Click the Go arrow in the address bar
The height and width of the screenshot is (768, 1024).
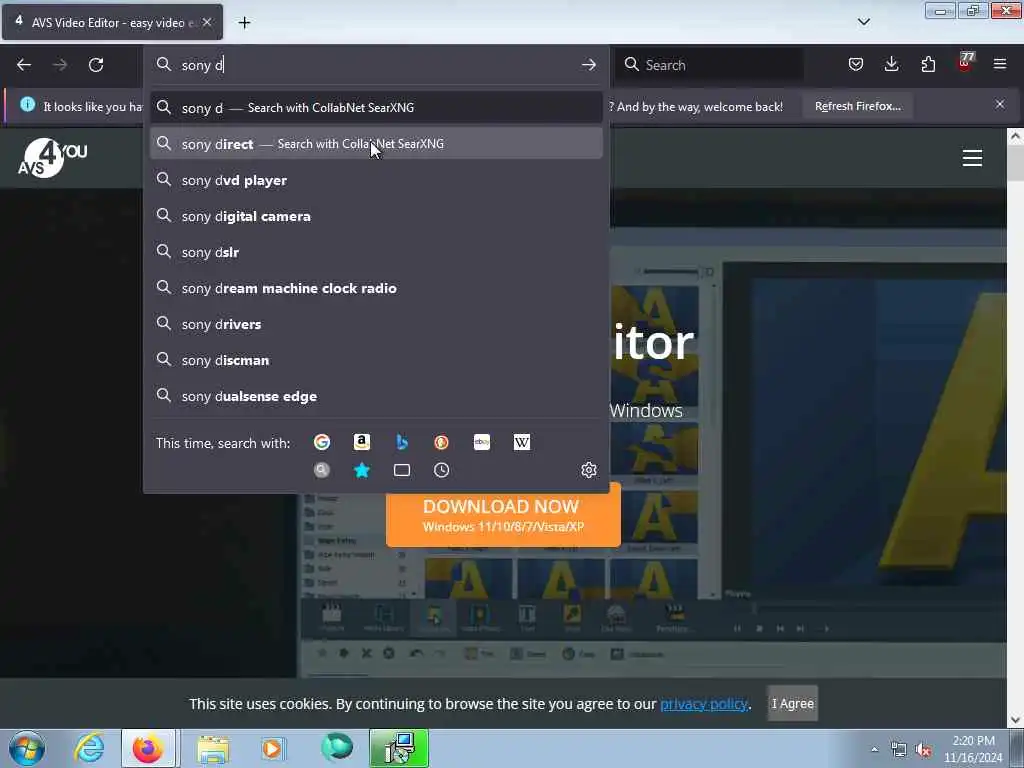pyautogui.click(x=588, y=65)
